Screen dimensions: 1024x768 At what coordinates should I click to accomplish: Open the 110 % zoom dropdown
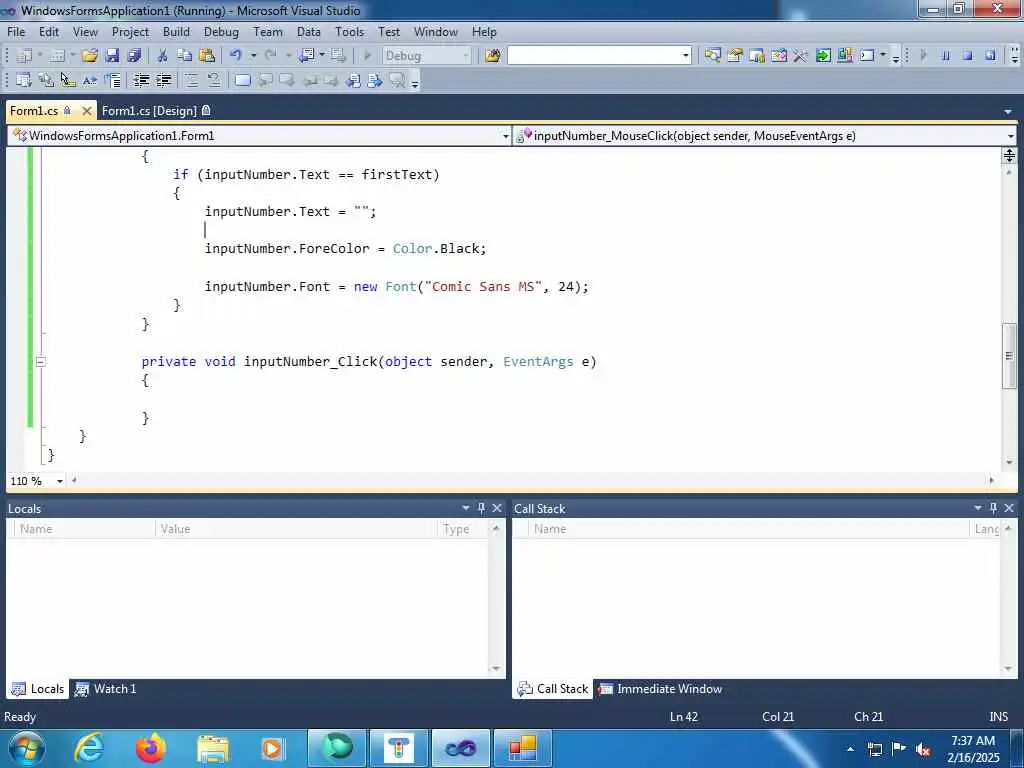point(59,481)
